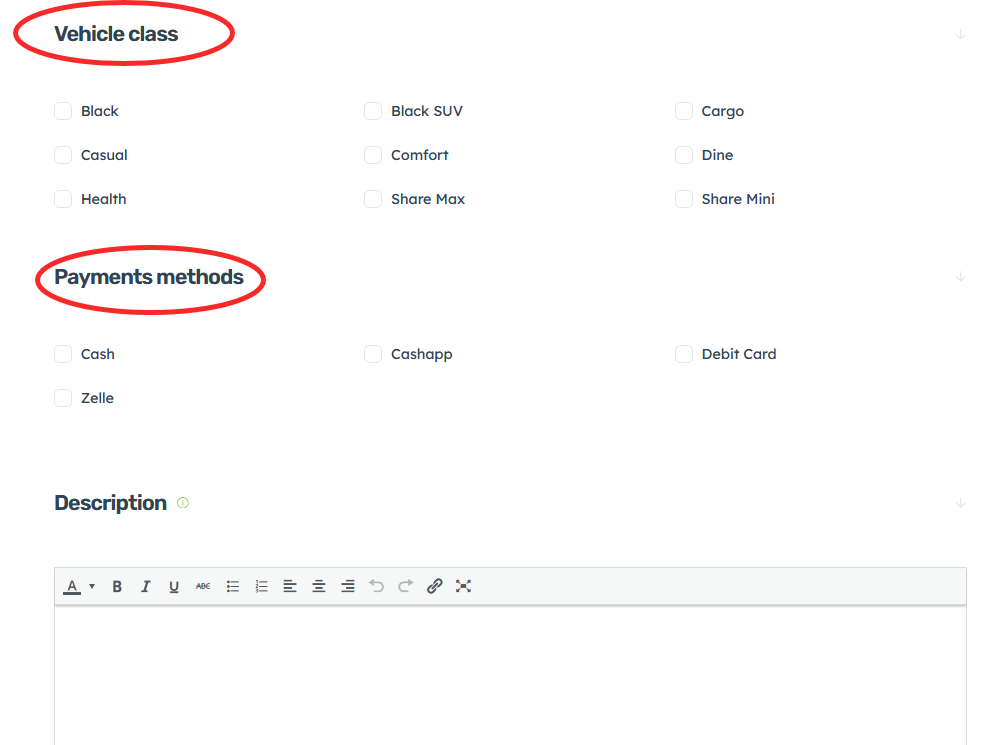Viewport: 986px width, 745px height.
Task: Click the text color A swatch
Action: pyautogui.click(x=72, y=587)
